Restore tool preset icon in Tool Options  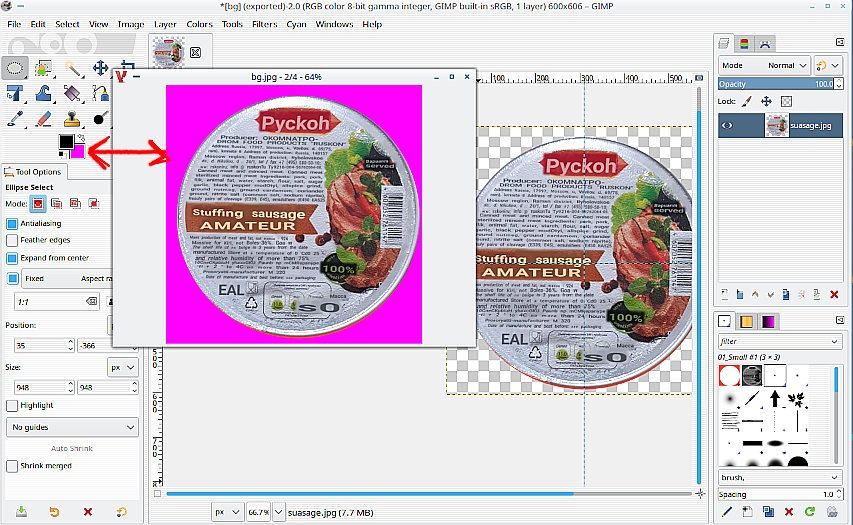pyautogui.click(x=54, y=511)
